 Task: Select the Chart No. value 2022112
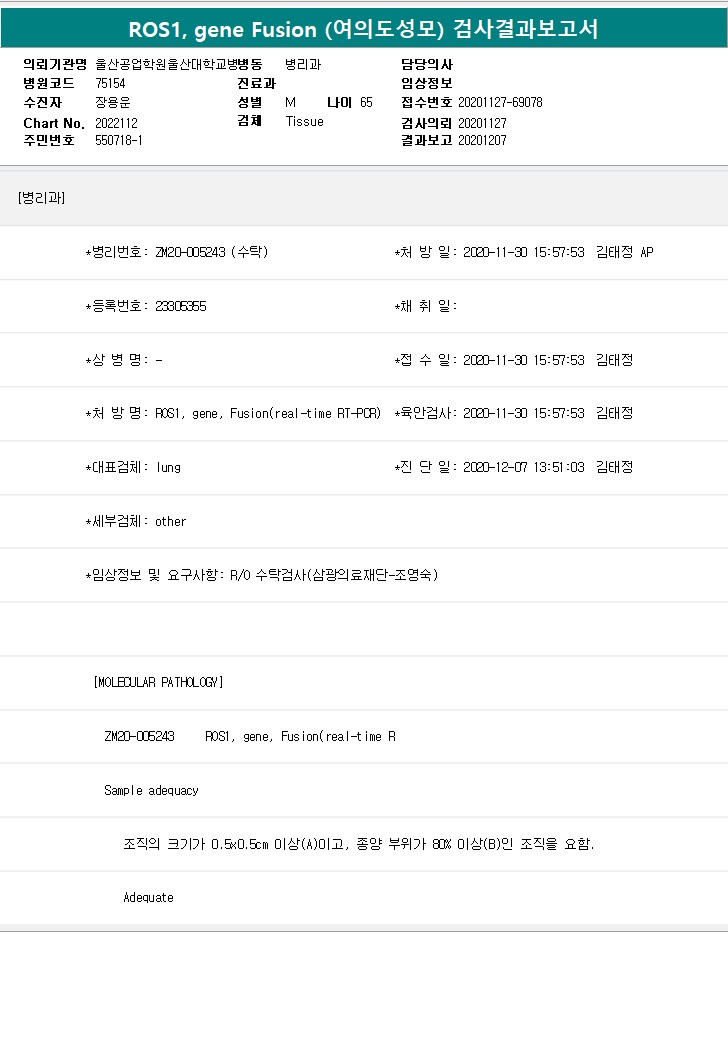click(x=116, y=122)
